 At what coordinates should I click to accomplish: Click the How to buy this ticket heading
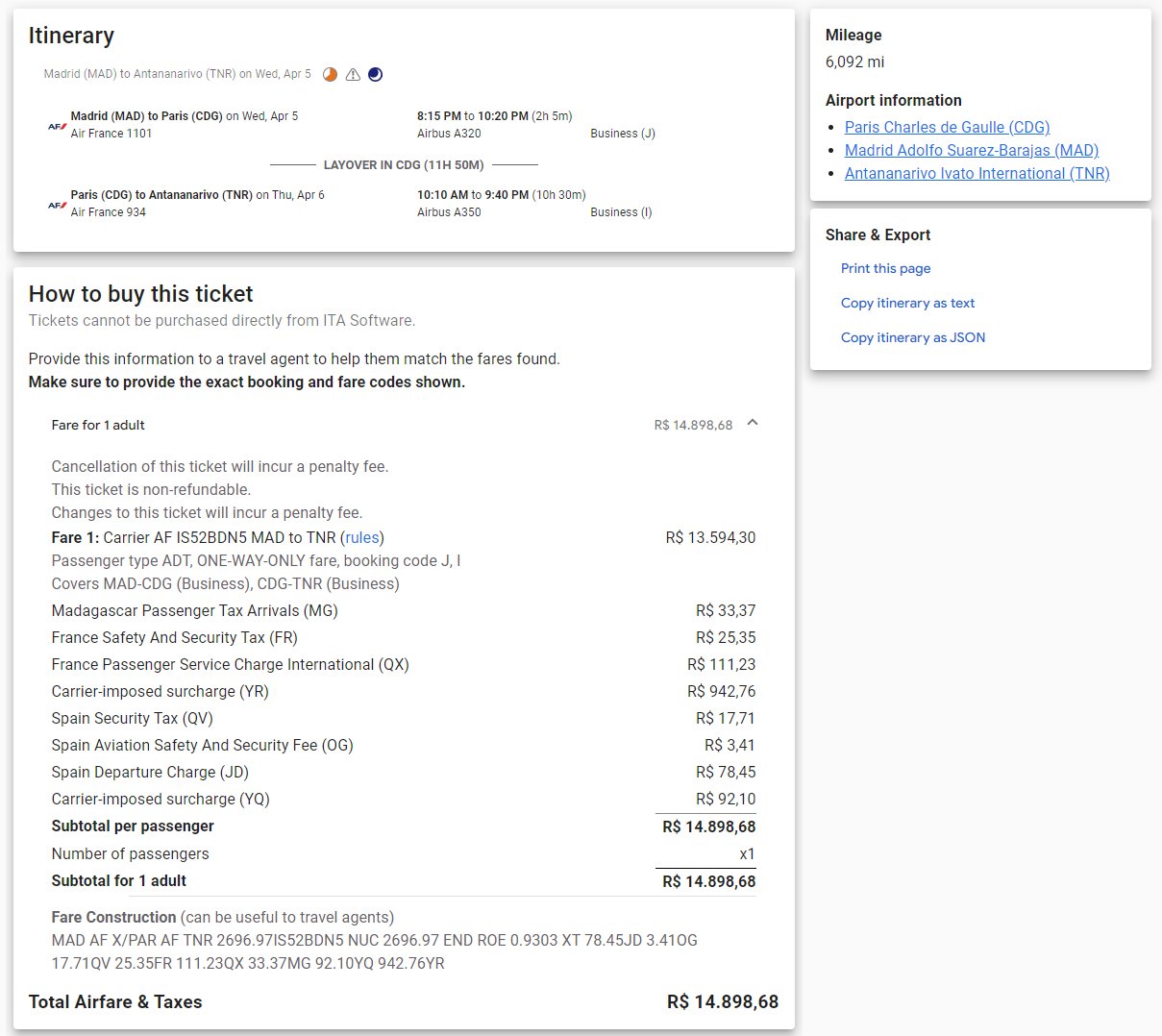(x=141, y=294)
